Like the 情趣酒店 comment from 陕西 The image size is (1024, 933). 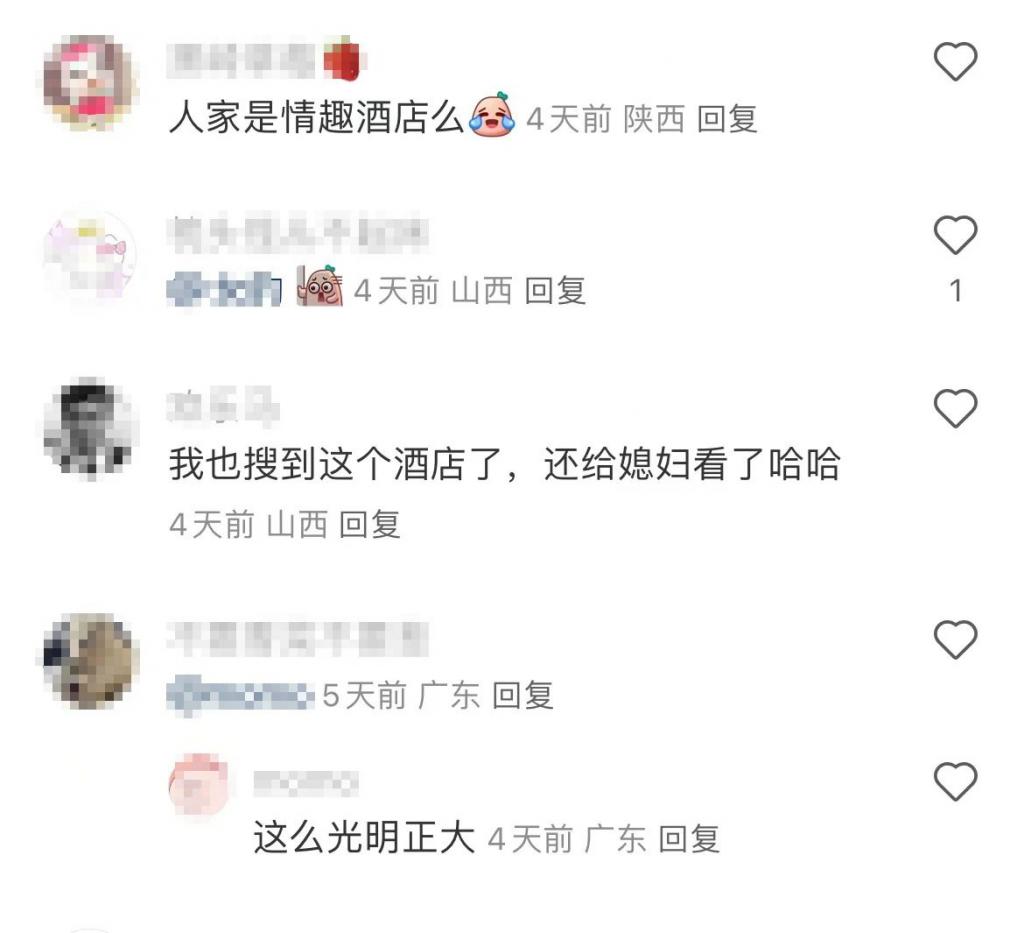[x=955, y=61]
